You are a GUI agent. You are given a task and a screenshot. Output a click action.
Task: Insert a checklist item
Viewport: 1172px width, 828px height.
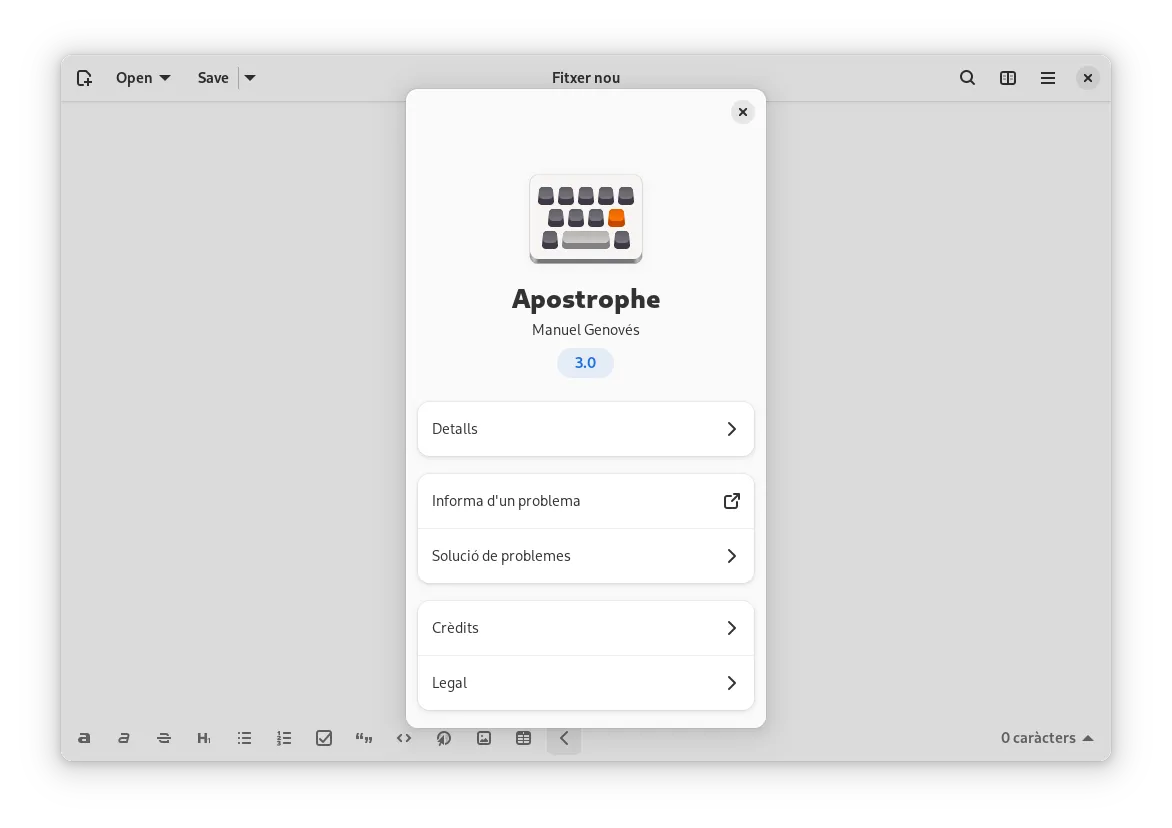324,738
